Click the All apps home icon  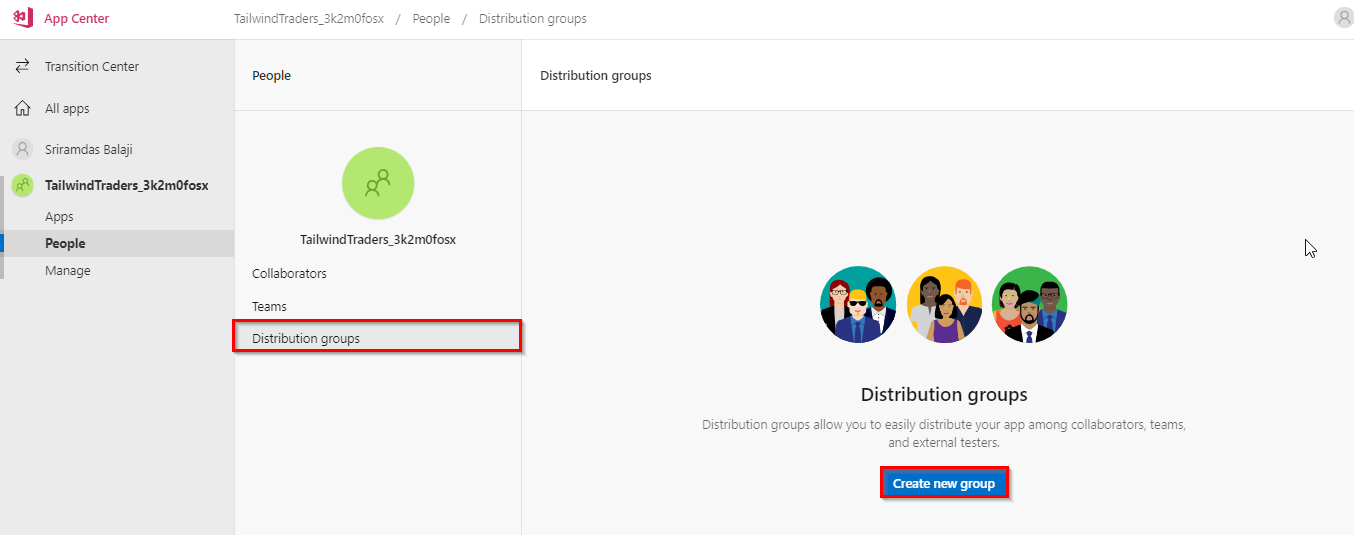tap(22, 108)
